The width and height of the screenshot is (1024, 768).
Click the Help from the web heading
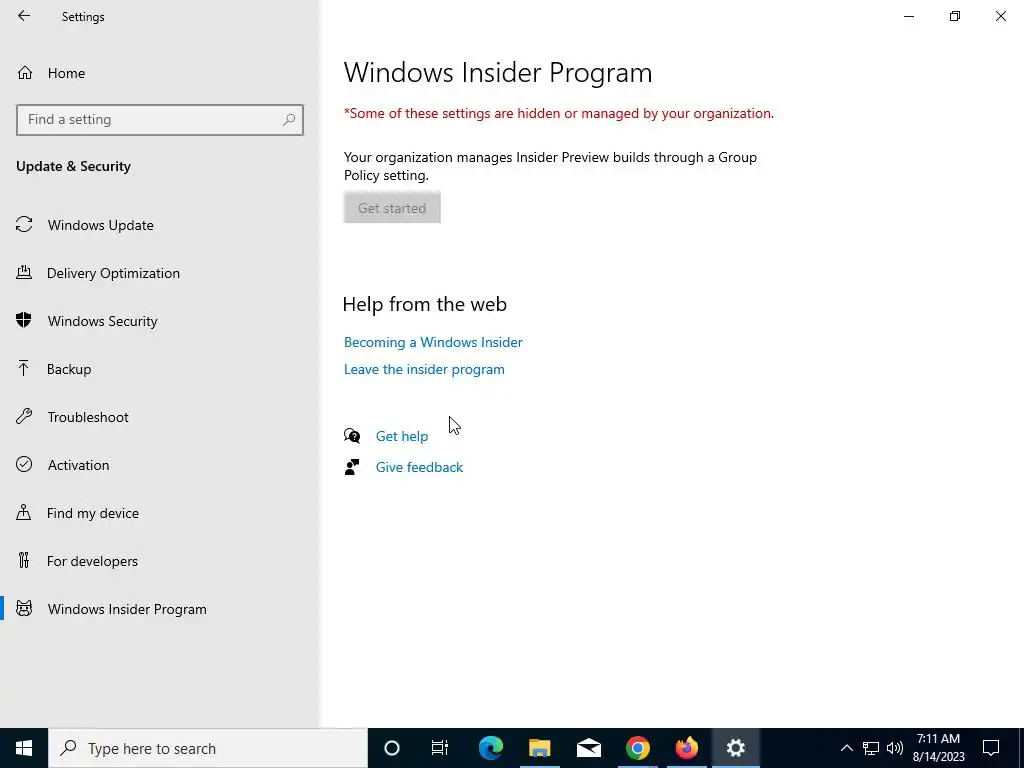pyautogui.click(x=424, y=304)
